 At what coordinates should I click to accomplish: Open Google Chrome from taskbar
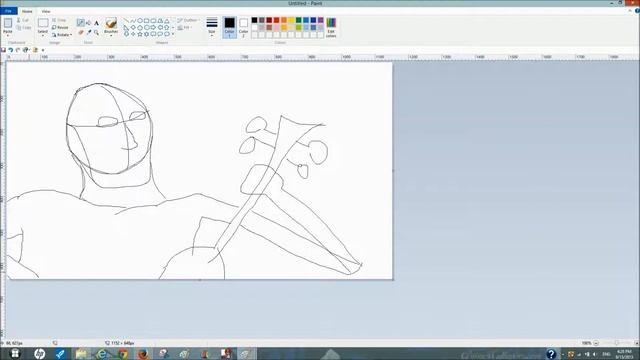(122, 354)
